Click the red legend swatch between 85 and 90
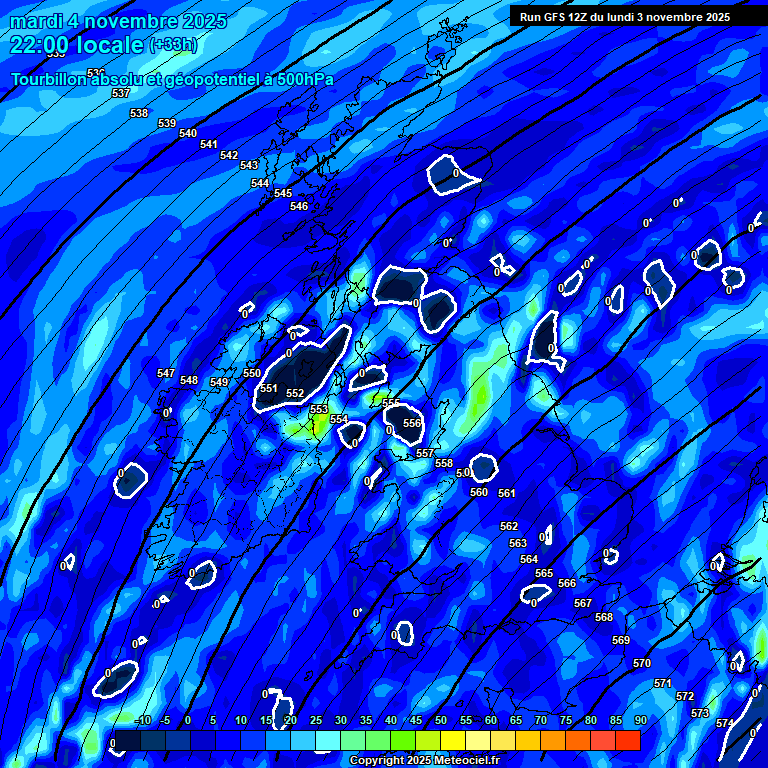Screen dimensions: 768x768 (628, 740)
